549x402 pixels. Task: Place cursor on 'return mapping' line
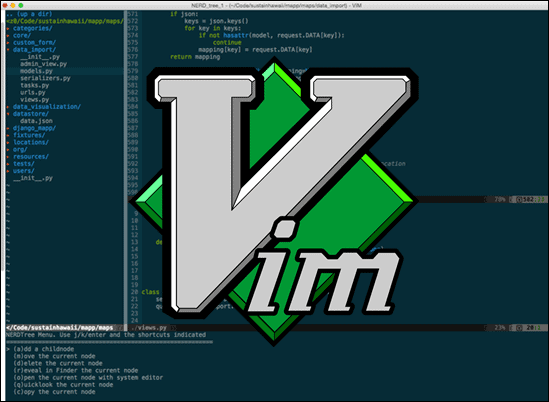(x=195, y=57)
